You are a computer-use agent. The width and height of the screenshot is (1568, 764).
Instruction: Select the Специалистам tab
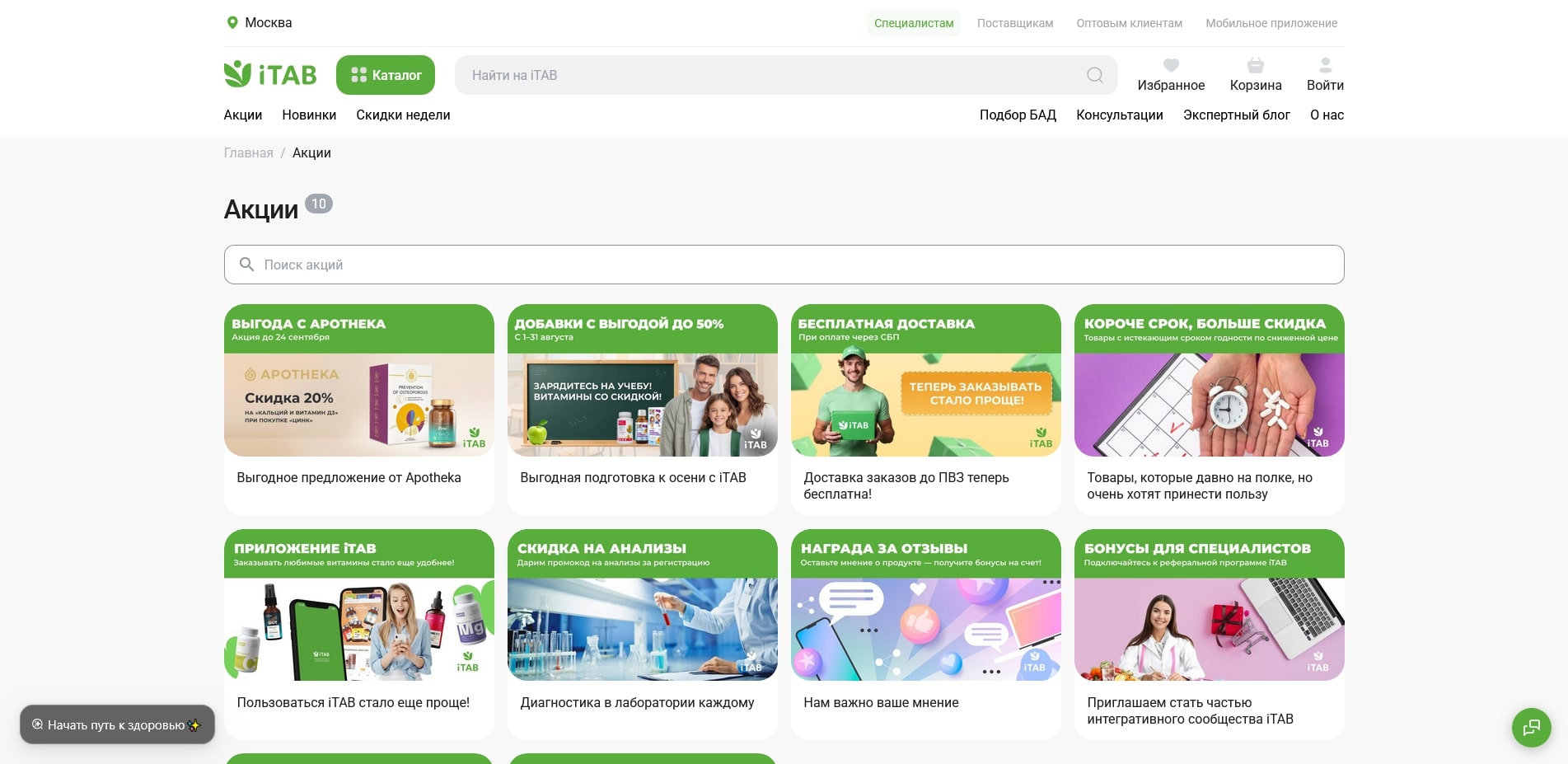(913, 23)
